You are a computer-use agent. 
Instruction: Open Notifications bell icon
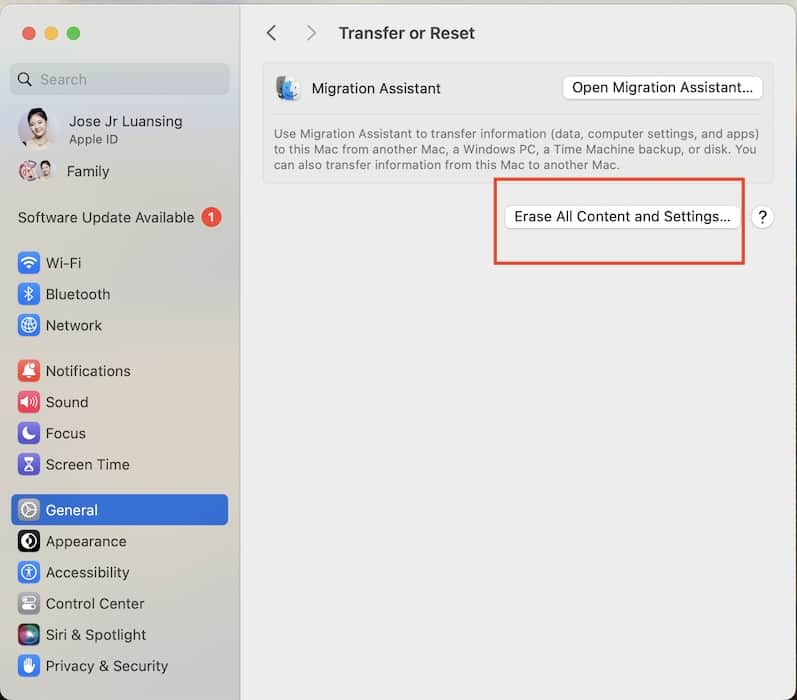[x=29, y=371]
